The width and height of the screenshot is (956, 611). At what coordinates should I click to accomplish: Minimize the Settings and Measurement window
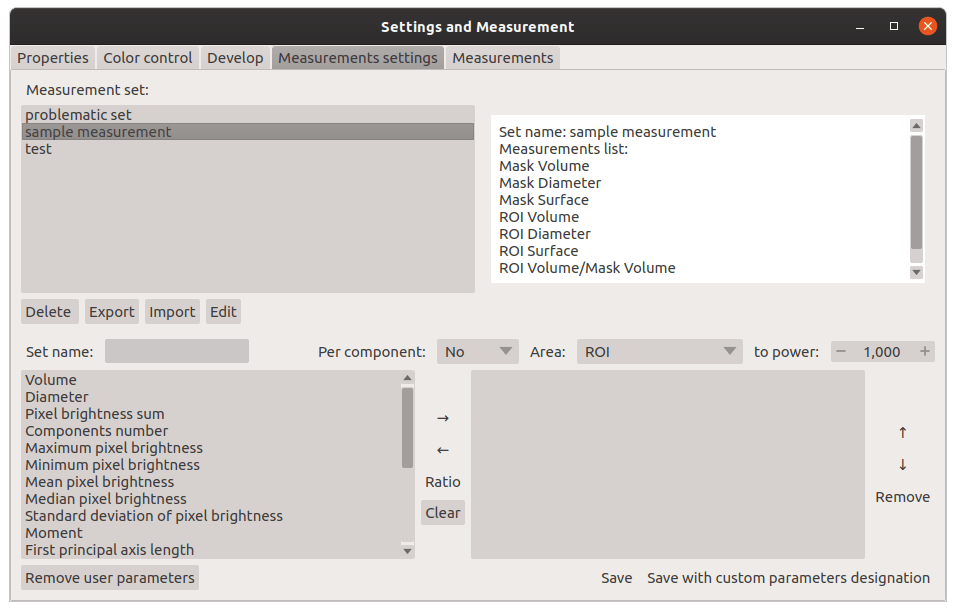pos(860,27)
